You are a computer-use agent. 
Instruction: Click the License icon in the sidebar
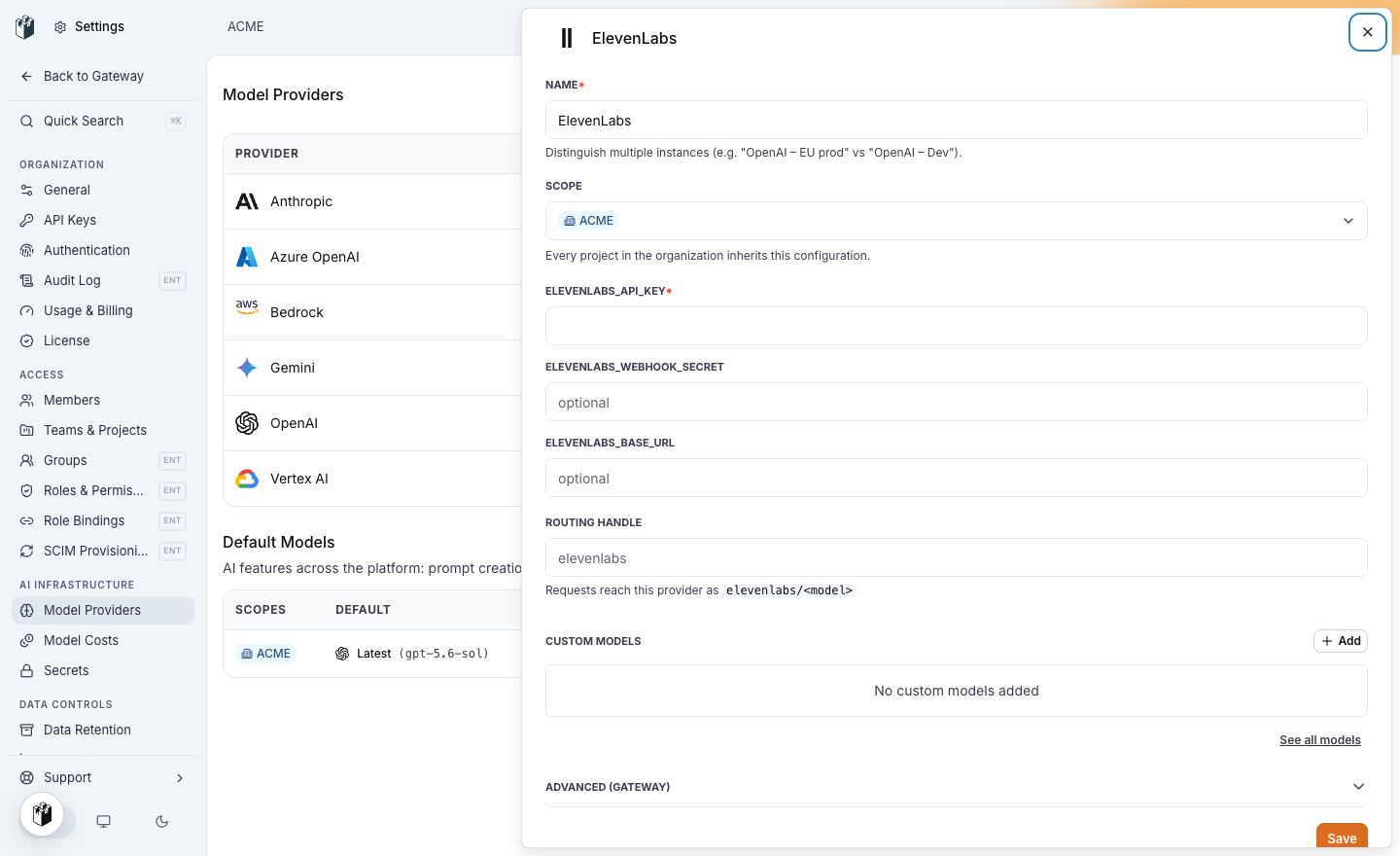tap(27, 340)
